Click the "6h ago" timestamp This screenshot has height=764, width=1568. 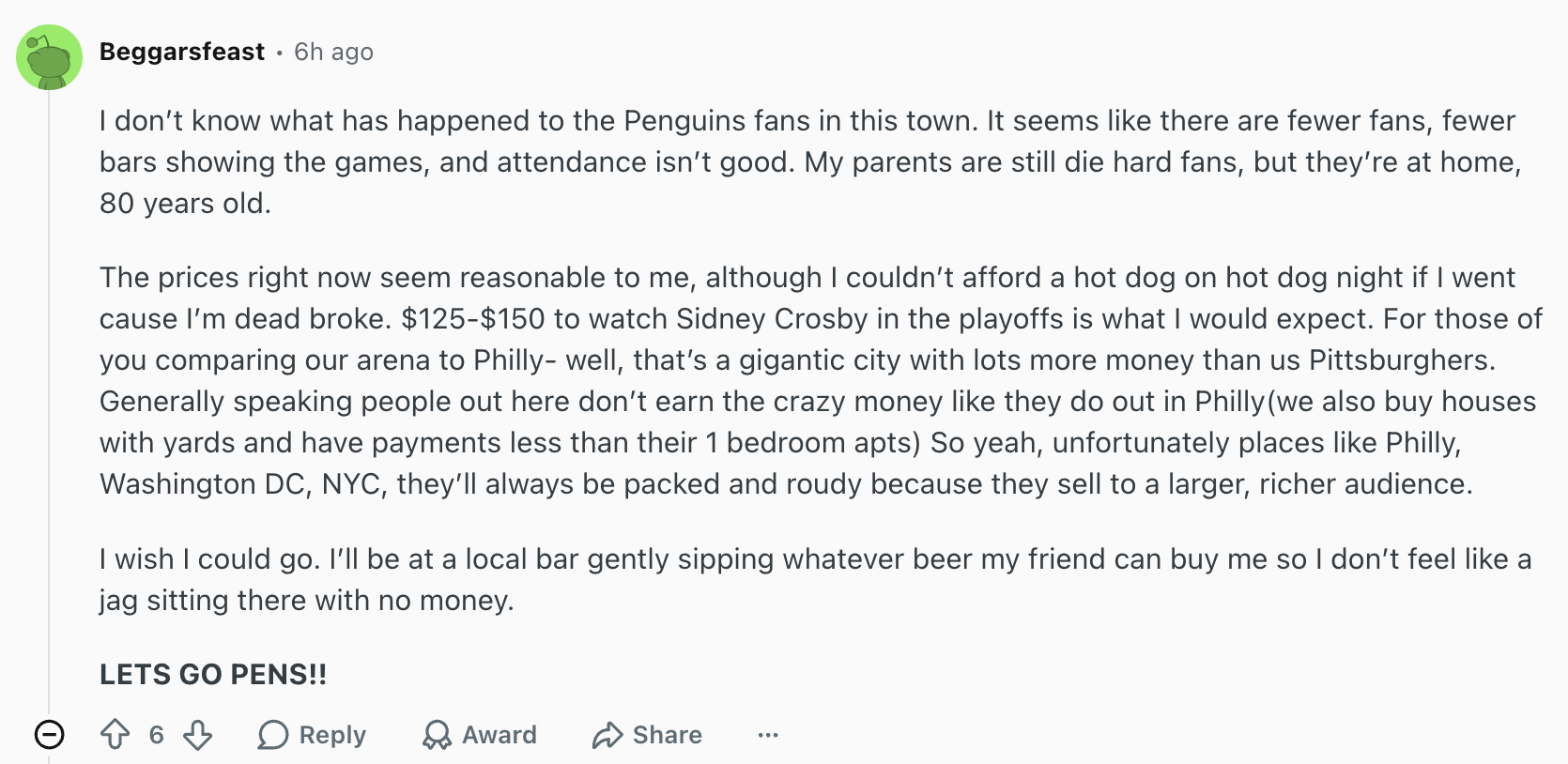(333, 52)
